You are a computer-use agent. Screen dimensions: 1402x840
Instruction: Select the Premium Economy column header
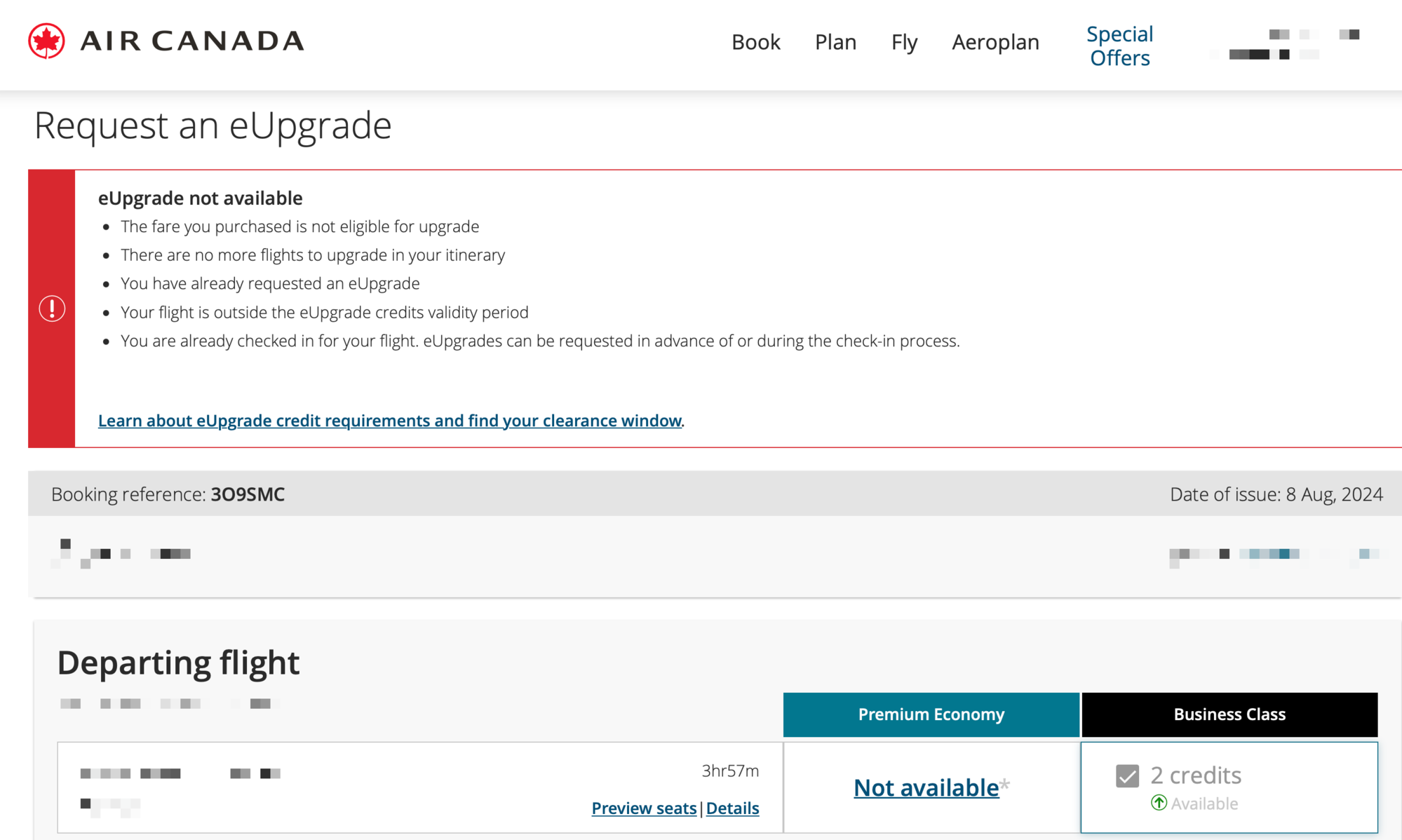[x=931, y=714]
